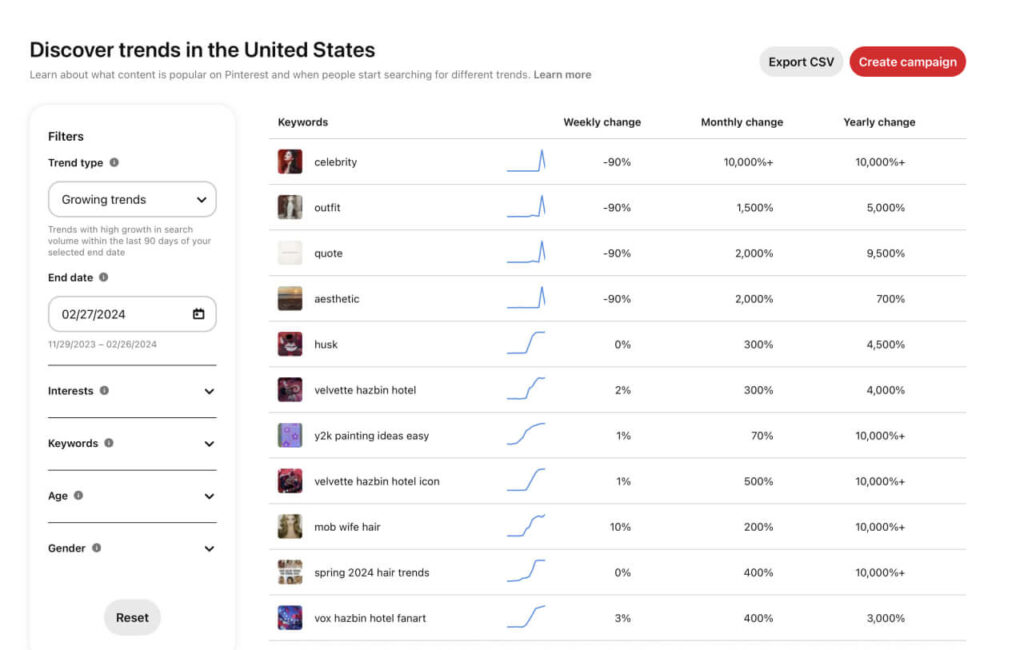This screenshot has width=1024, height=650.
Task: Click the Keywords filter info icon
Action: pos(109,443)
